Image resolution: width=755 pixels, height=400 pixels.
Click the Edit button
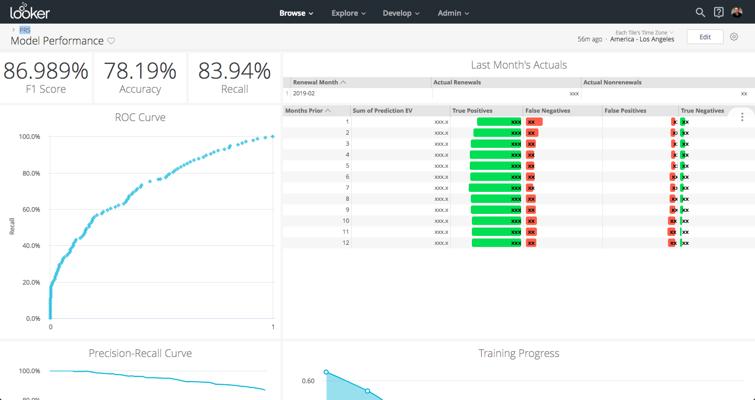click(705, 37)
